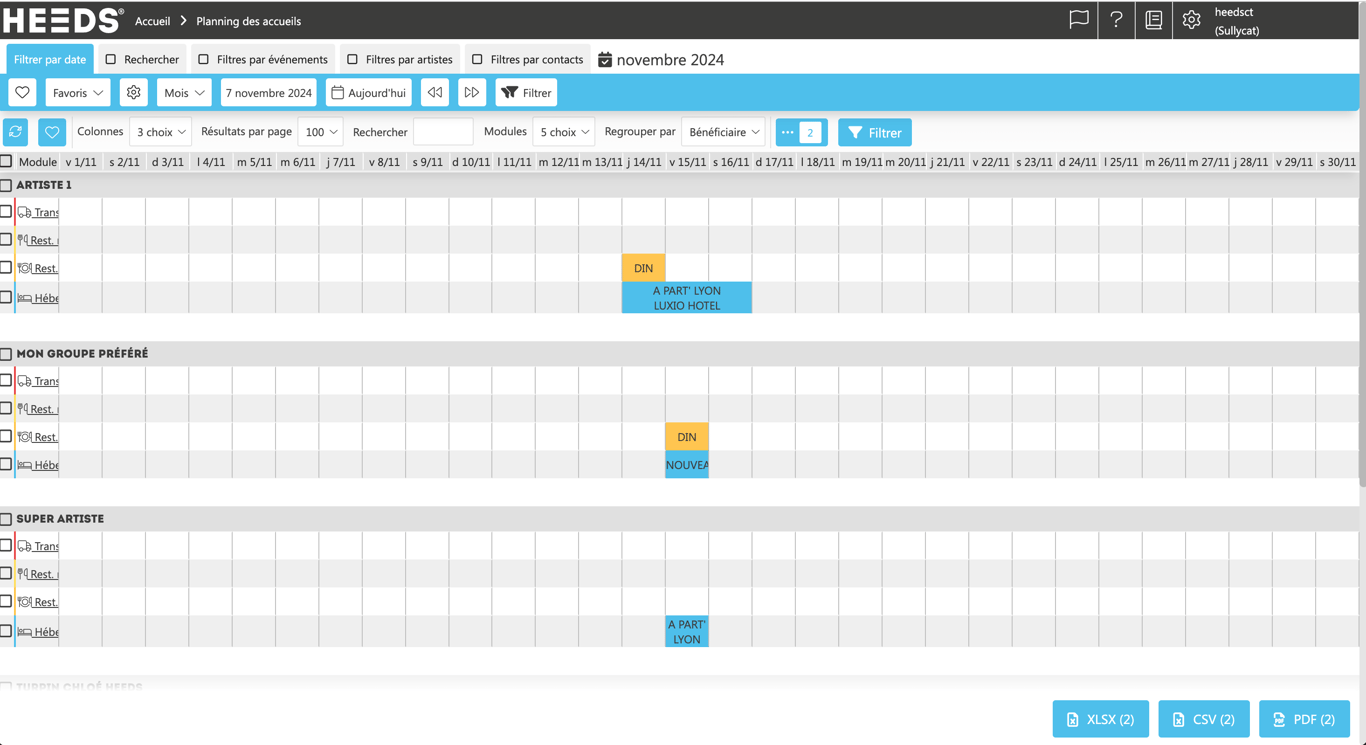
Task: Click the blue Filtrer button
Action: [x=875, y=132]
